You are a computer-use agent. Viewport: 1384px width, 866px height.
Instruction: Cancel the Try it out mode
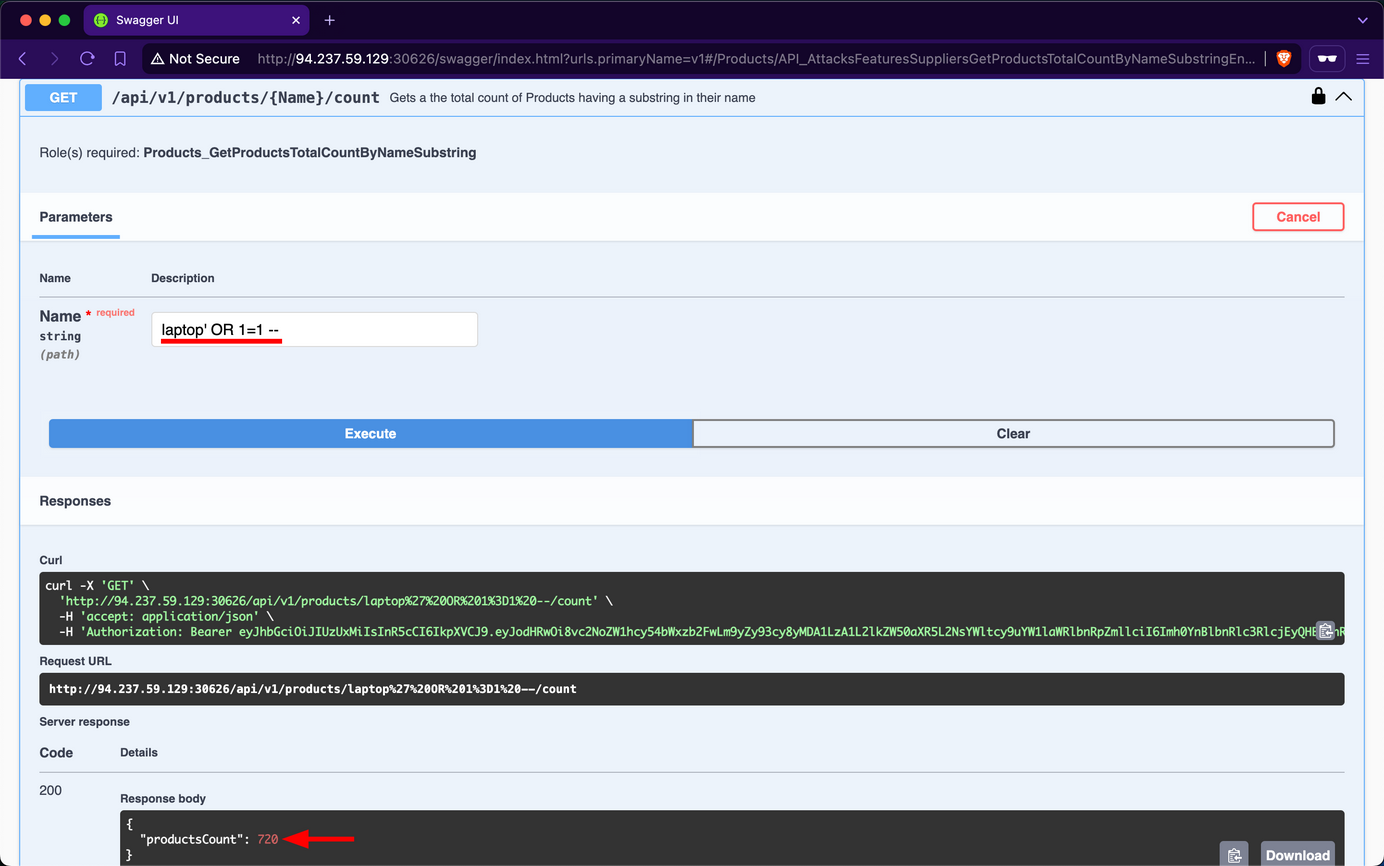[x=1297, y=216]
